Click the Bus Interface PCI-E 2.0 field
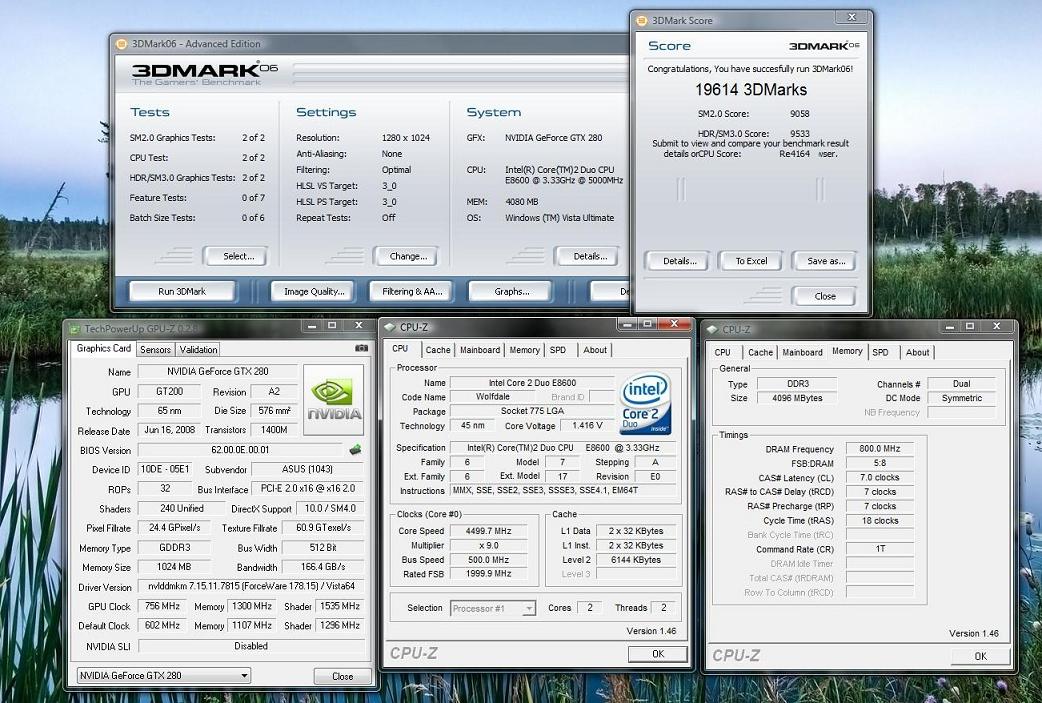The image size is (1042, 703). [x=308, y=488]
